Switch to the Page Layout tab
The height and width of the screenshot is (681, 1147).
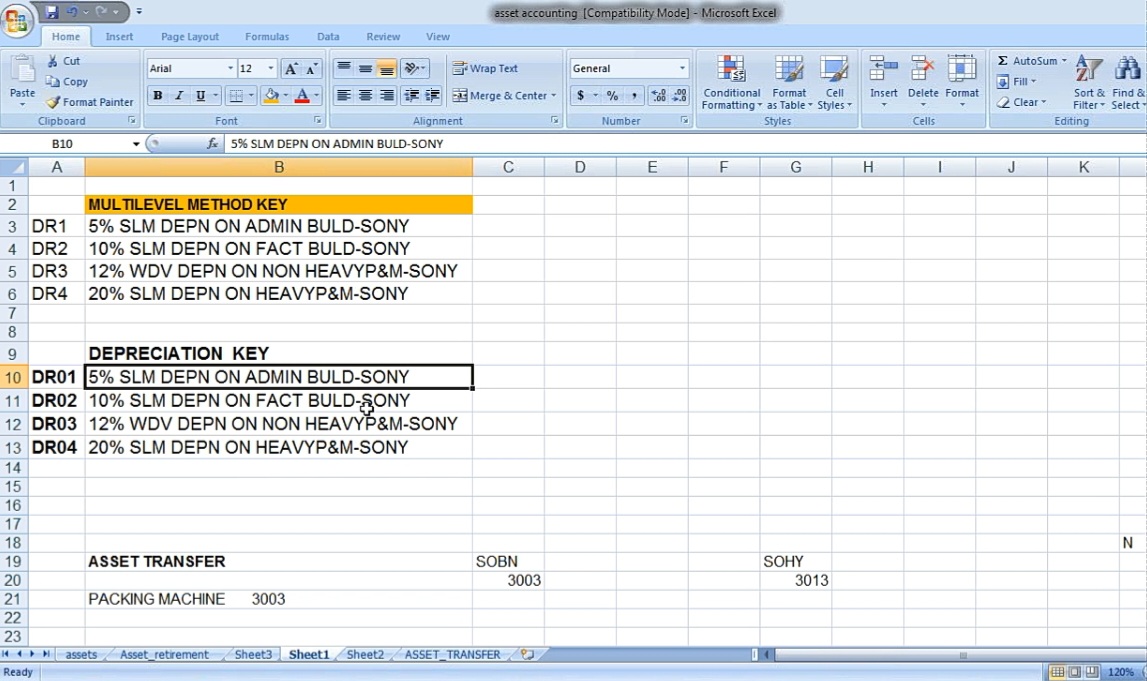coord(189,37)
